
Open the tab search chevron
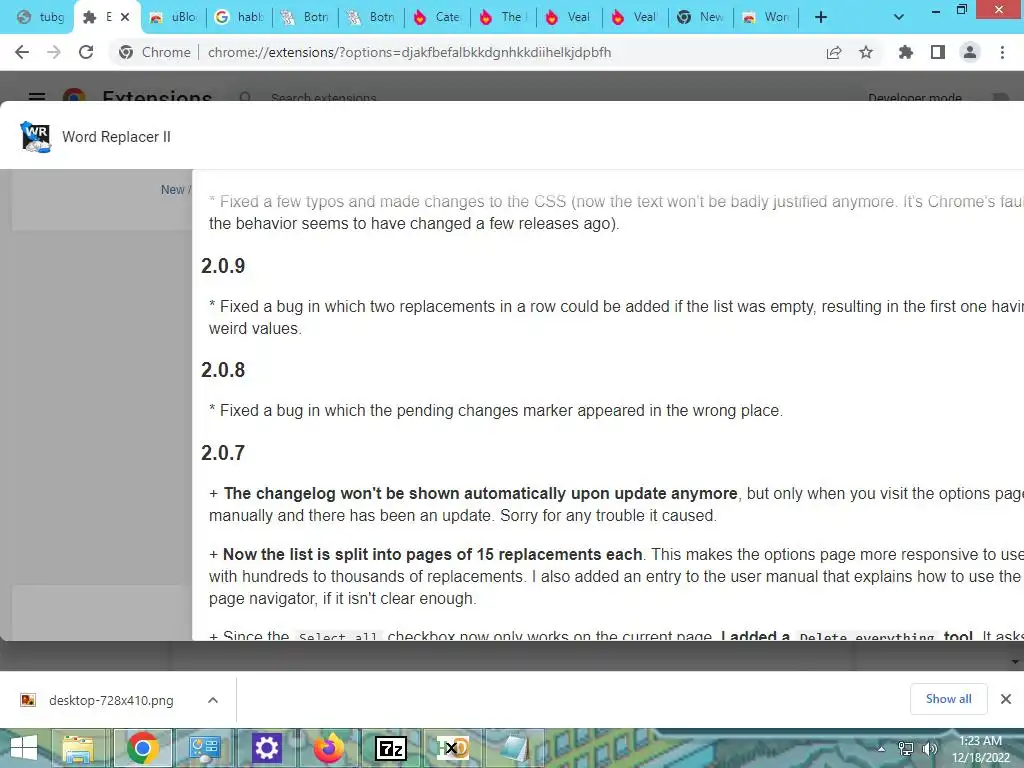pyautogui.click(x=899, y=17)
